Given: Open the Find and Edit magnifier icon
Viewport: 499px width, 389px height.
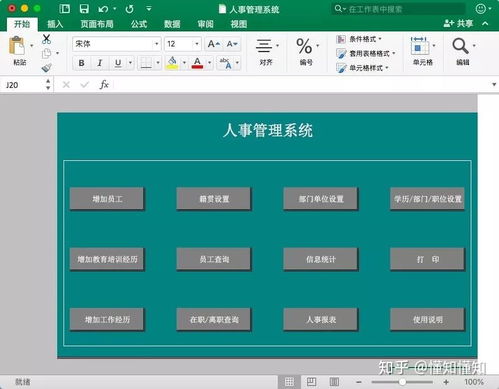Looking at the screenshot, I should pyautogui.click(x=460, y=46).
